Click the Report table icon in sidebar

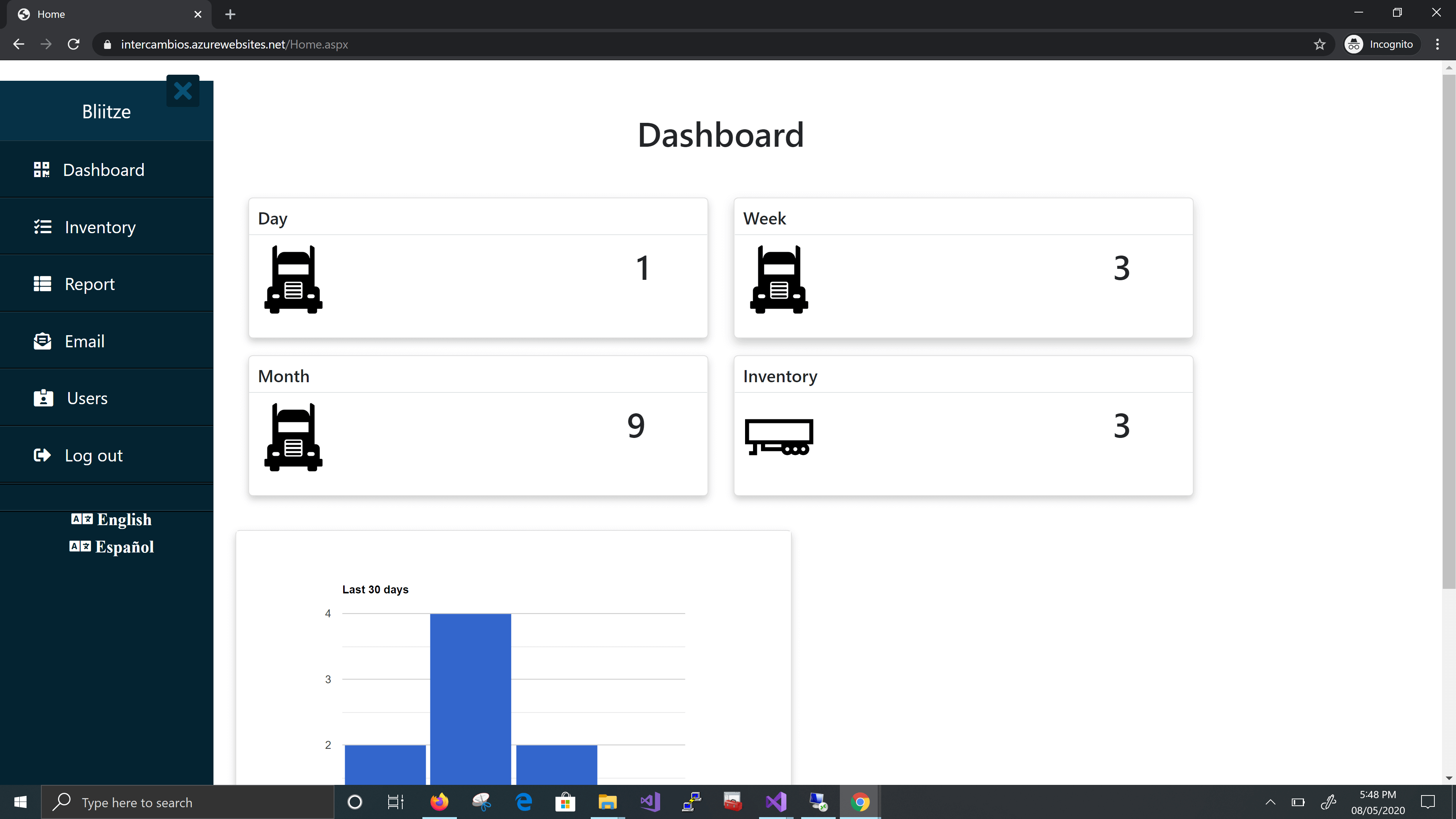click(42, 284)
